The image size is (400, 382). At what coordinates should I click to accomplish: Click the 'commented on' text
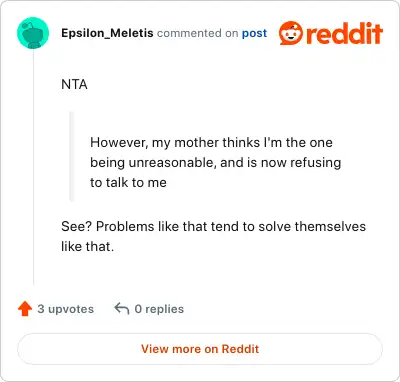197,33
